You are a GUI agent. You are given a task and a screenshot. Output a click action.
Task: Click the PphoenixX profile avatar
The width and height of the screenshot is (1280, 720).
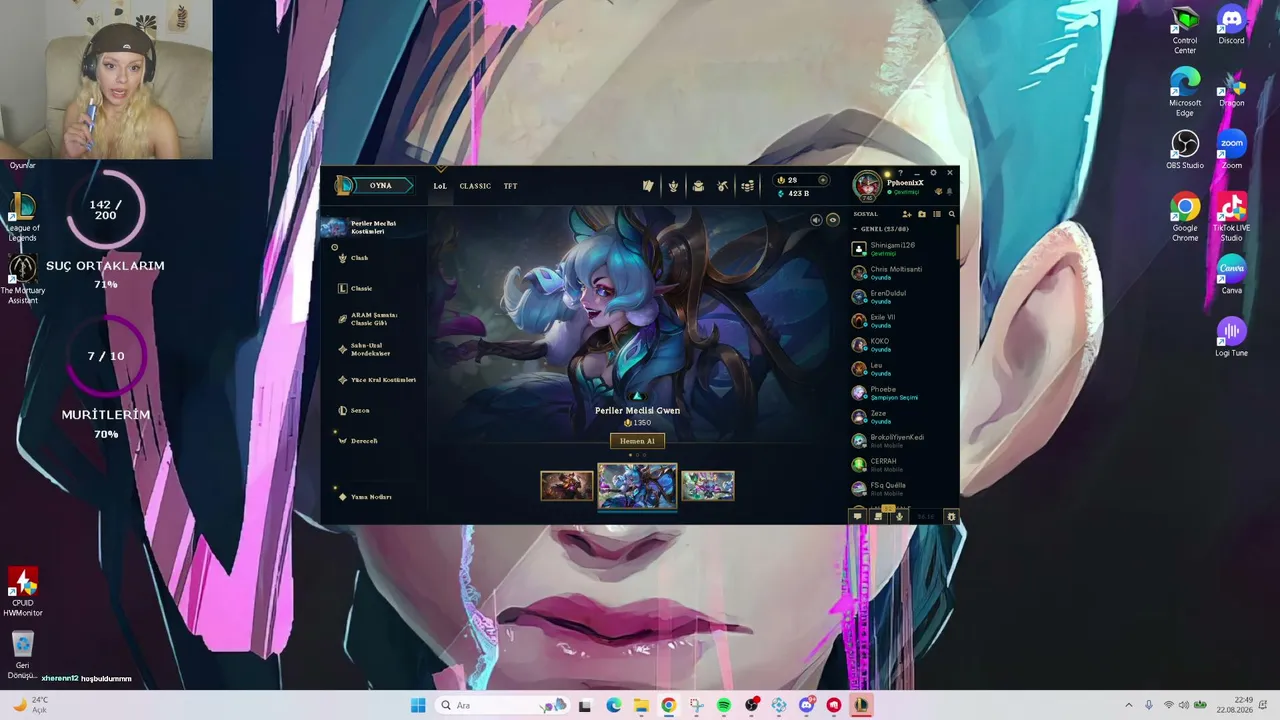(x=867, y=185)
